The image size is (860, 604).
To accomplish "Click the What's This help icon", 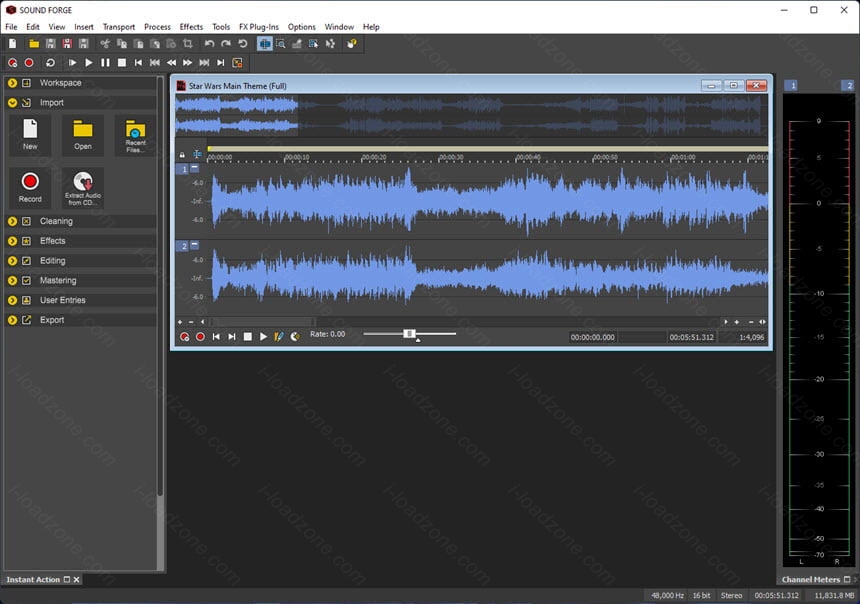I will tap(352, 44).
